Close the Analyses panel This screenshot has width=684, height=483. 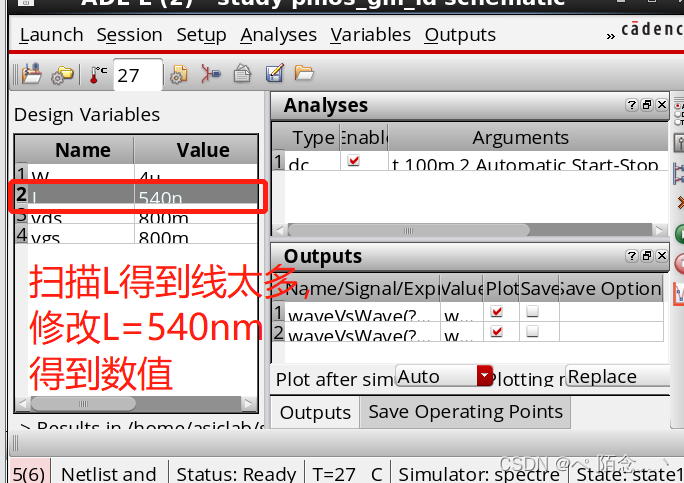tap(662, 105)
